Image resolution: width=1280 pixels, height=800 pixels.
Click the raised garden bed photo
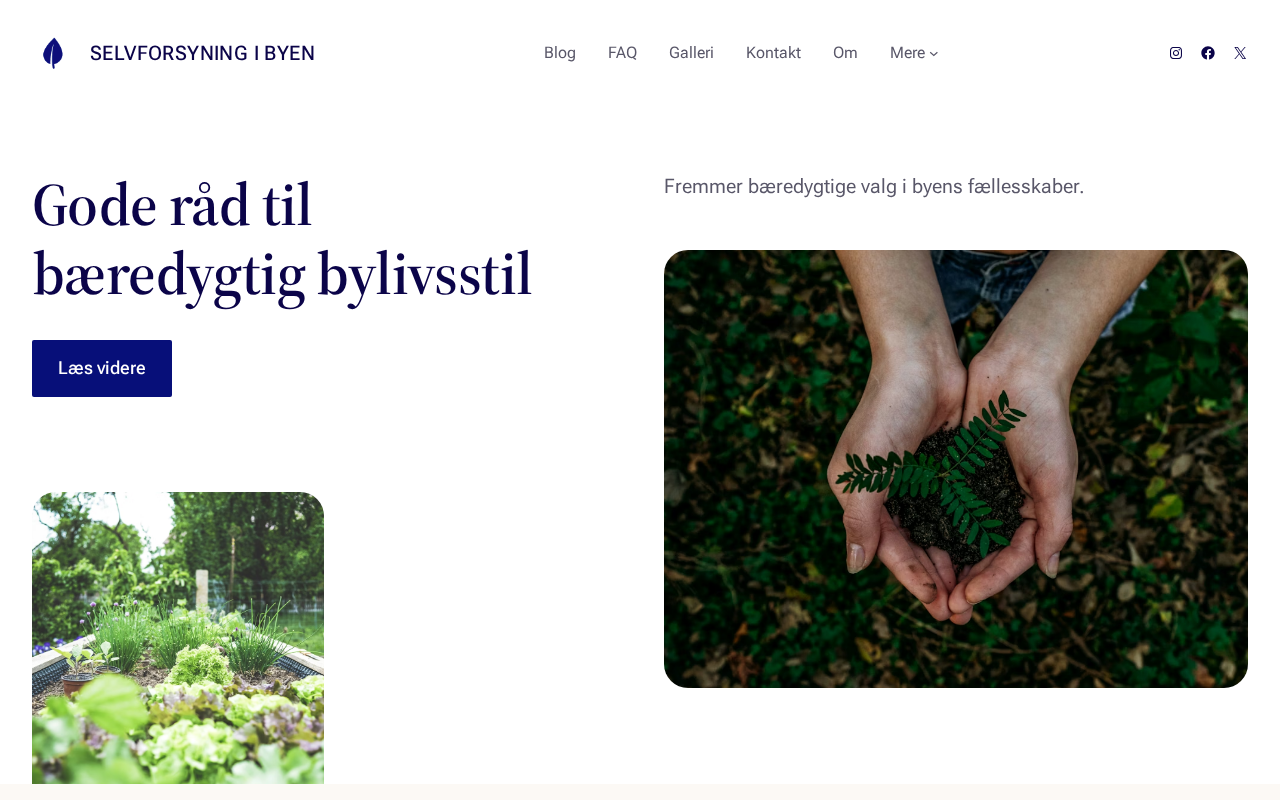[x=178, y=638]
